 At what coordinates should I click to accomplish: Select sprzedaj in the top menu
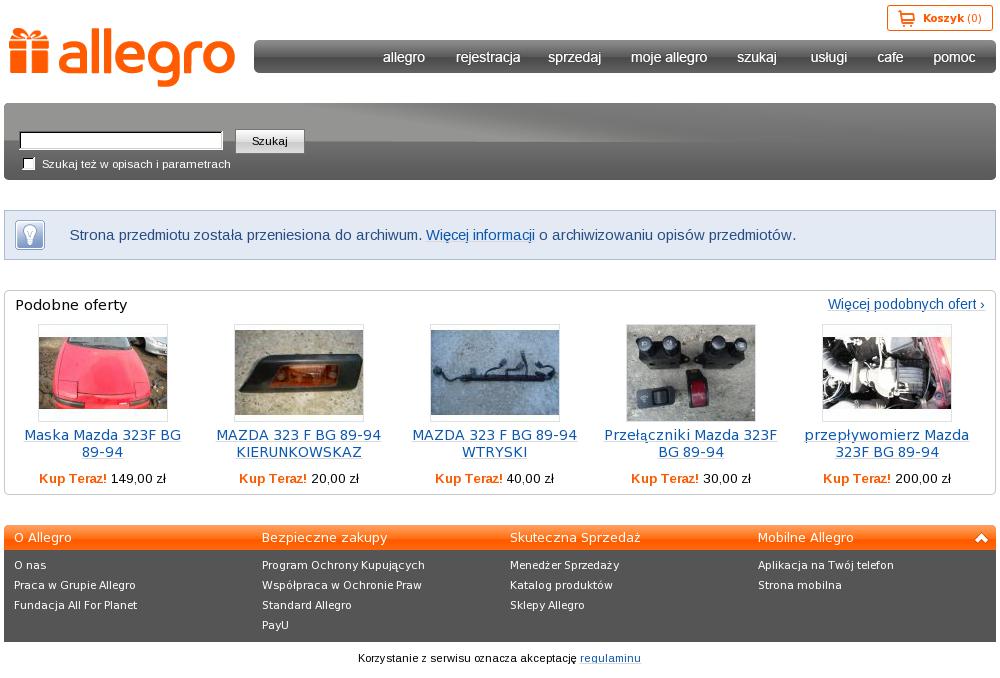(x=575, y=57)
